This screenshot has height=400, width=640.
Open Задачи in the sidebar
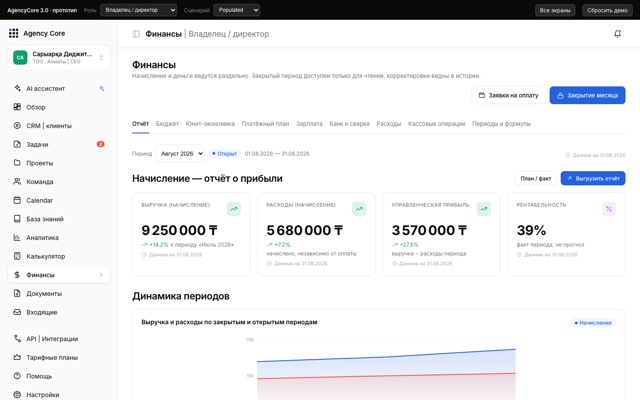coord(59,144)
